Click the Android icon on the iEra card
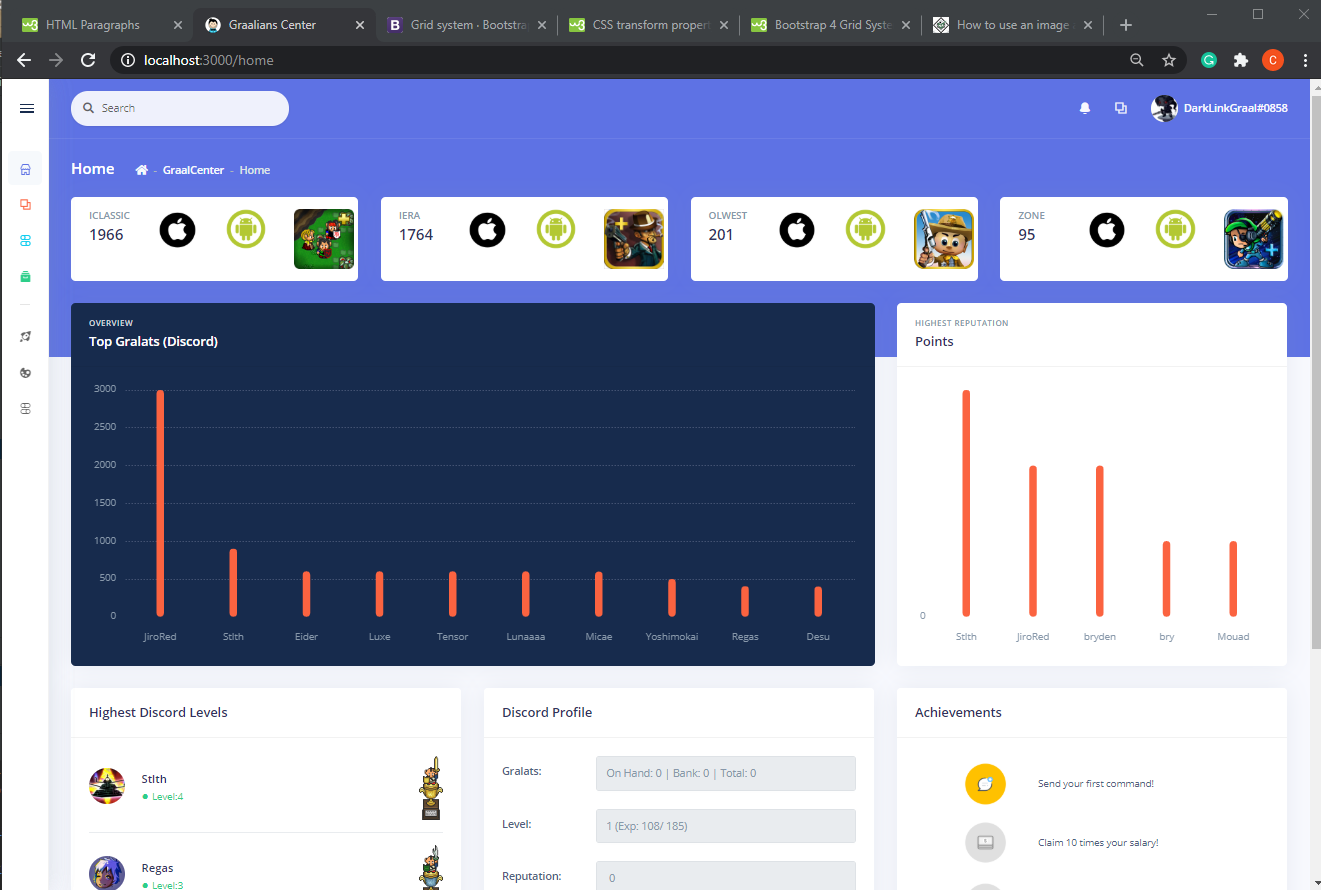This screenshot has width=1321, height=890. pos(556,229)
